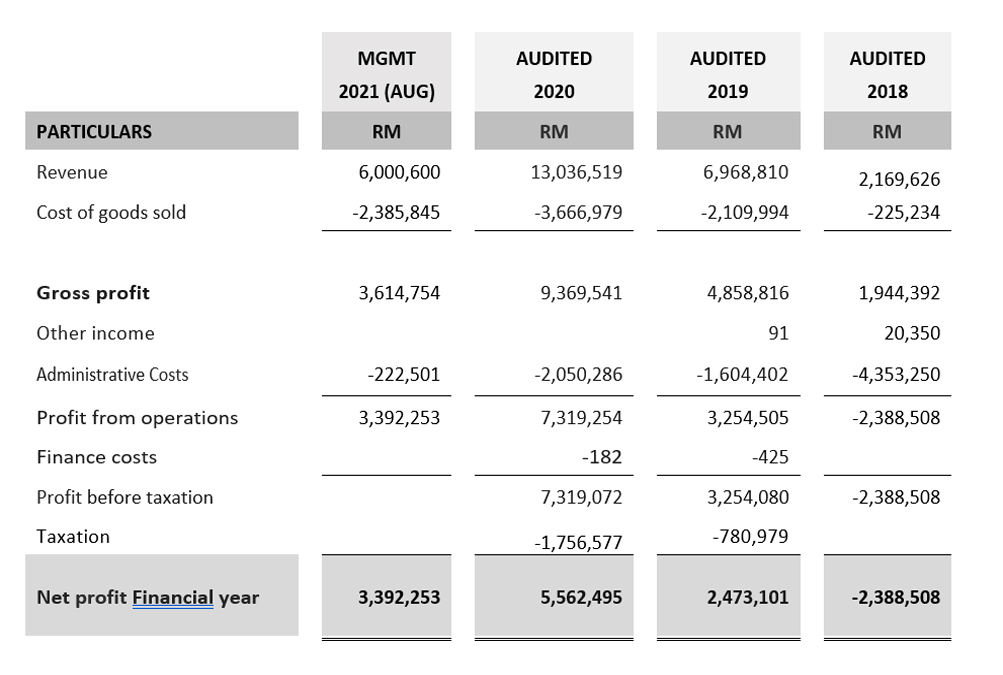Viewport: 1003px width, 675px height.
Task: Select the MGMT 2021 (AUG) column header
Action: (387, 75)
